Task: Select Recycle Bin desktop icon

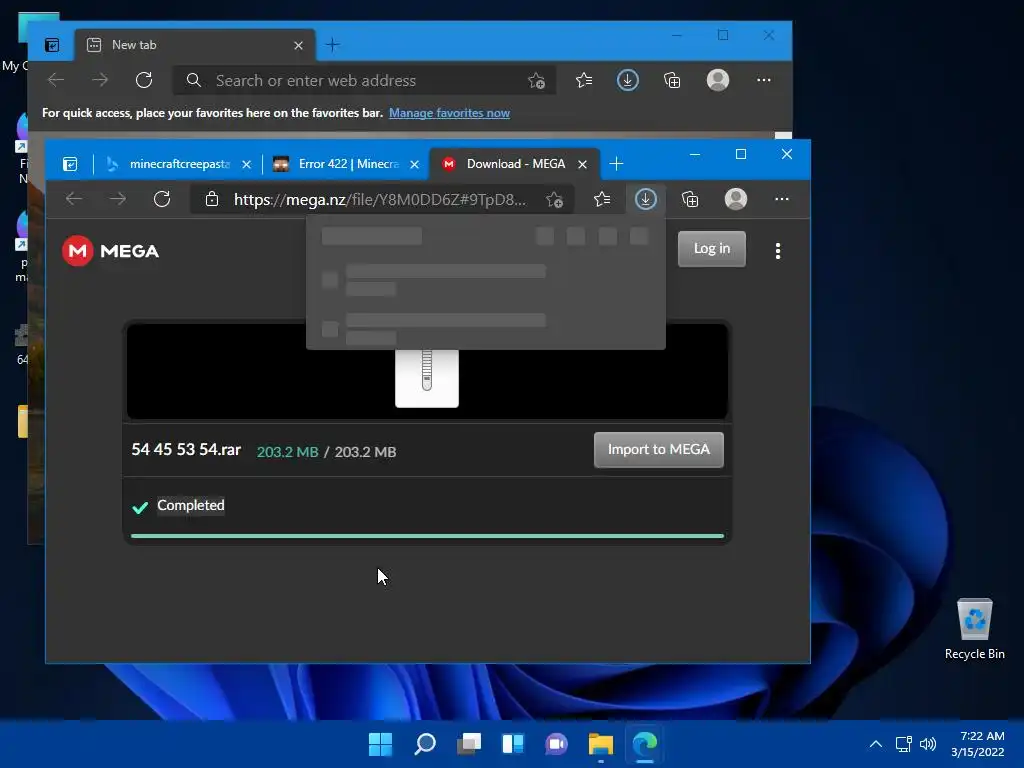Action: tap(974, 630)
